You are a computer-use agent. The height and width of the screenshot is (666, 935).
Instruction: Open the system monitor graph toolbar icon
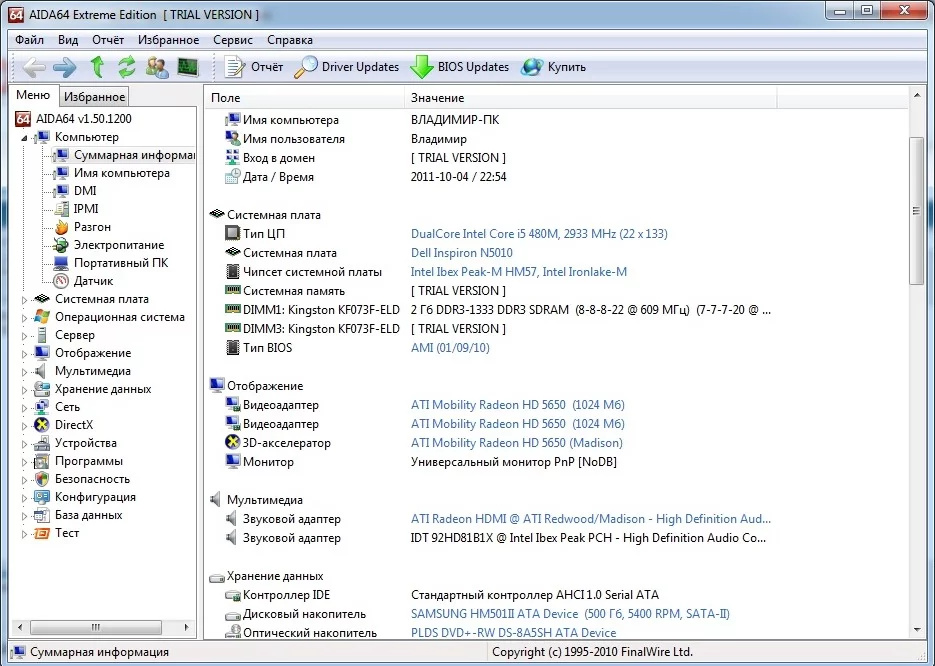click(188, 67)
